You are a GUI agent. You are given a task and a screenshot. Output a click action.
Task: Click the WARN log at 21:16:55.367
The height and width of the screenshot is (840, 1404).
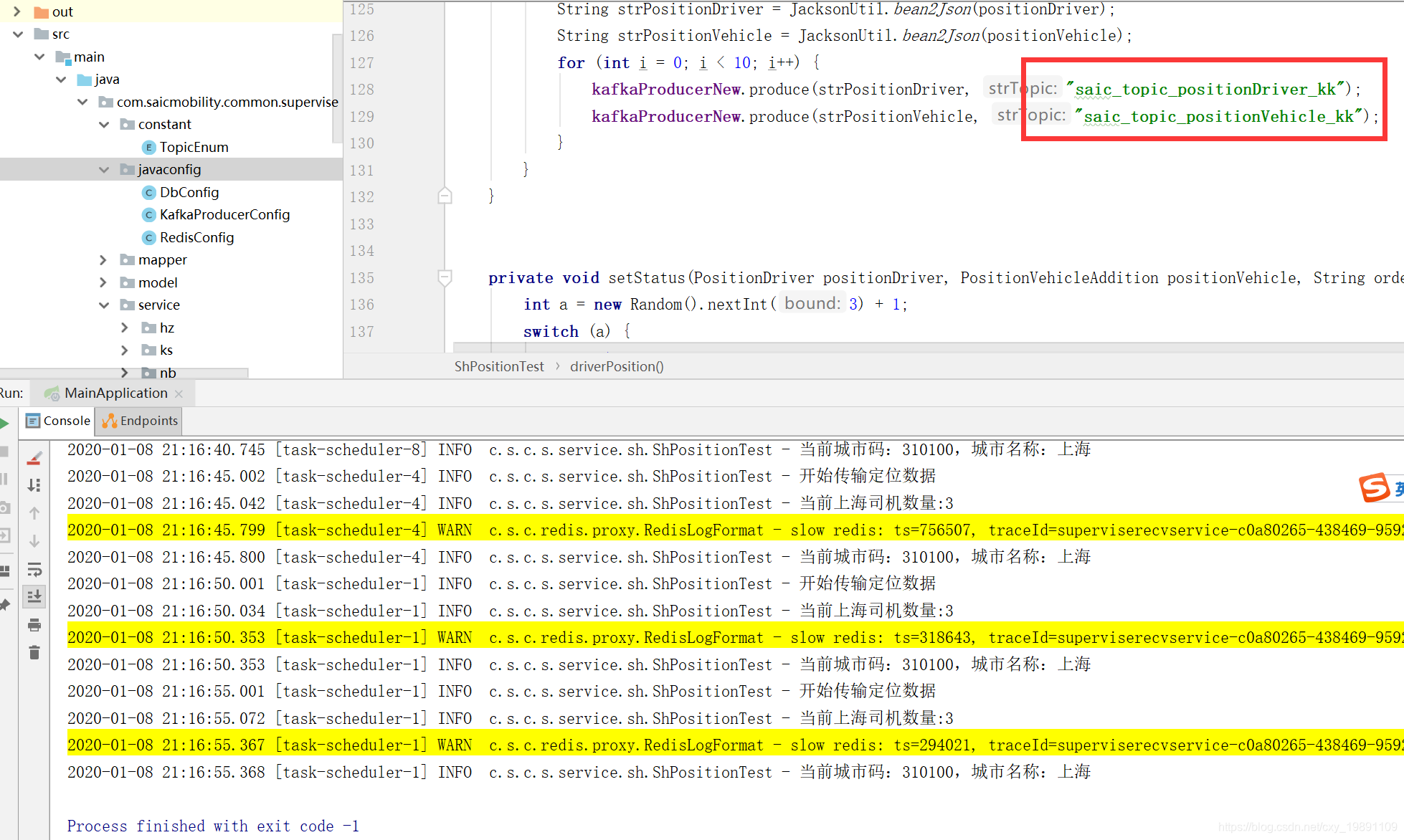(x=735, y=745)
